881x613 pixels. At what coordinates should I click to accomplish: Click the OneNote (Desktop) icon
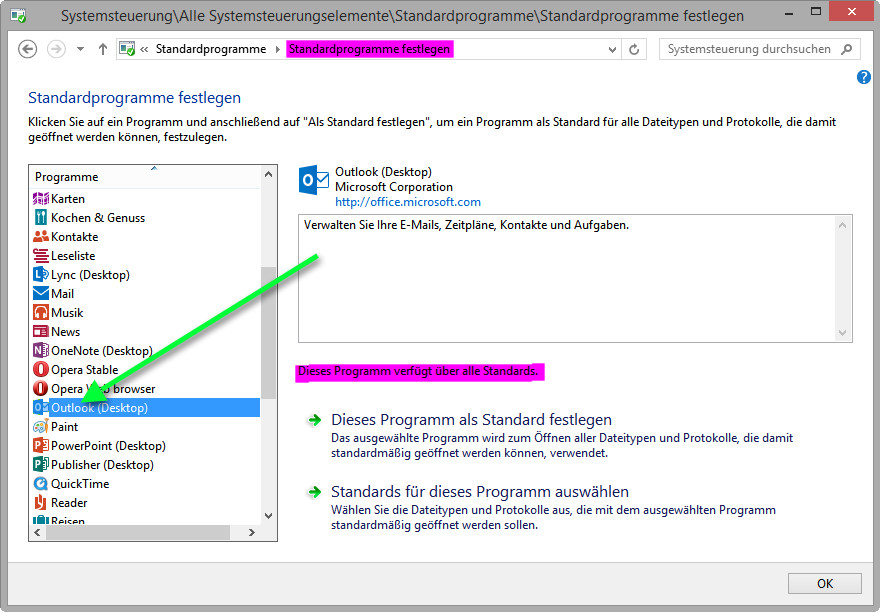(40, 351)
